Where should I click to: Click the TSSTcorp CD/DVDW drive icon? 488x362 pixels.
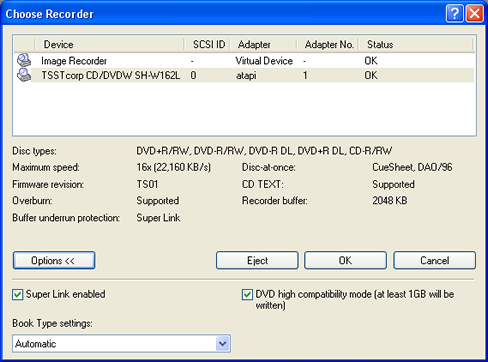pyautogui.click(x=24, y=75)
